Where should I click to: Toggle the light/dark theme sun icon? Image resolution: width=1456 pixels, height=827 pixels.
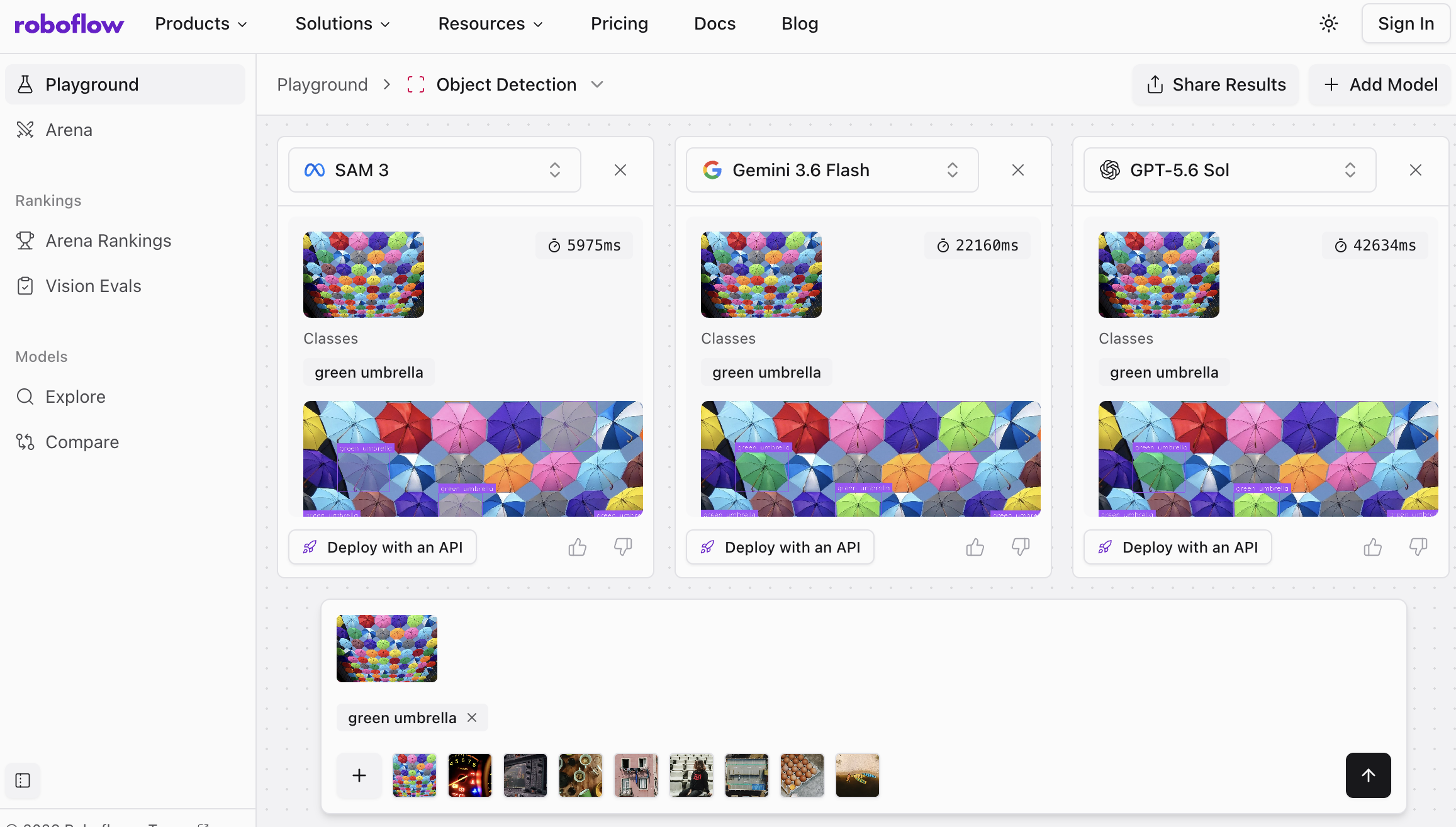click(x=1328, y=24)
